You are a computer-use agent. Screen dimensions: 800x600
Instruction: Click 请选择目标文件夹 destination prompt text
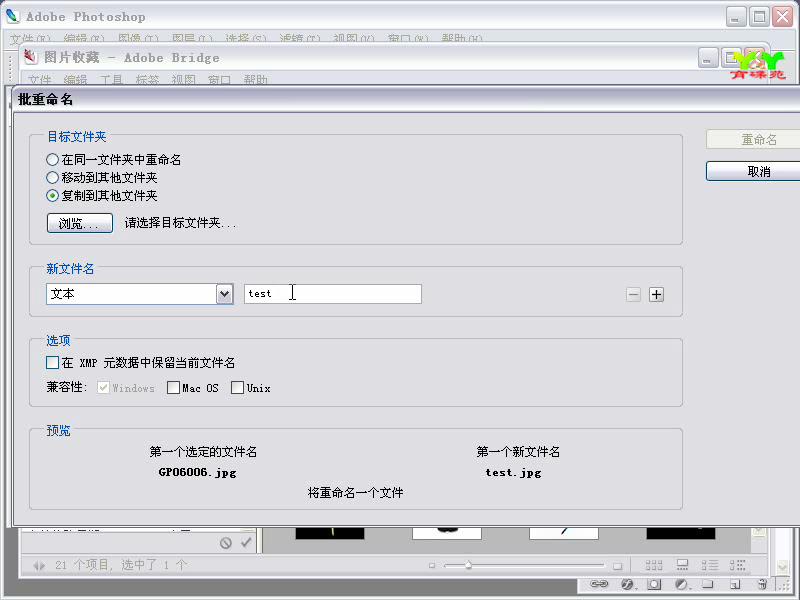[181, 223]
